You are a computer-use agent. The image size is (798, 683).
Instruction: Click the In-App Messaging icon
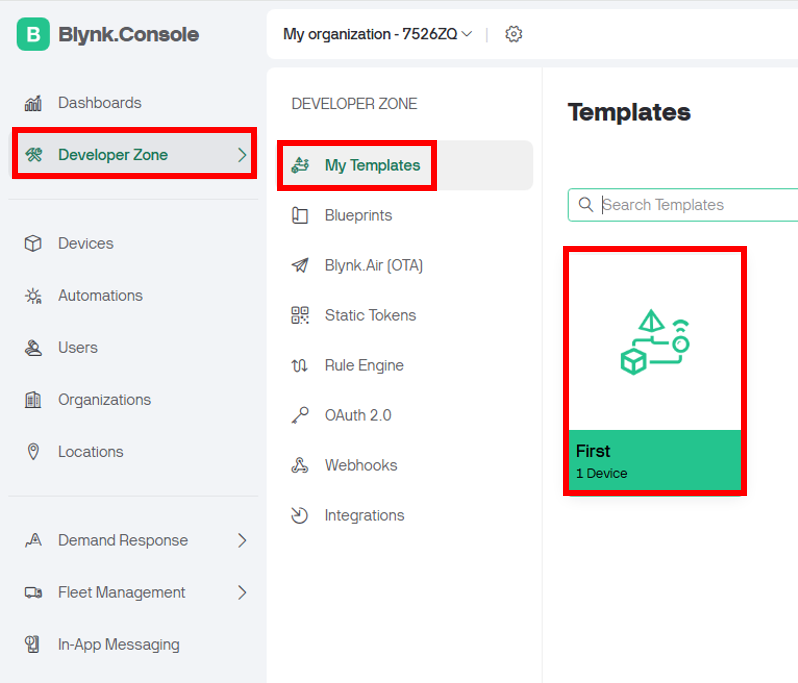point(33,644)
